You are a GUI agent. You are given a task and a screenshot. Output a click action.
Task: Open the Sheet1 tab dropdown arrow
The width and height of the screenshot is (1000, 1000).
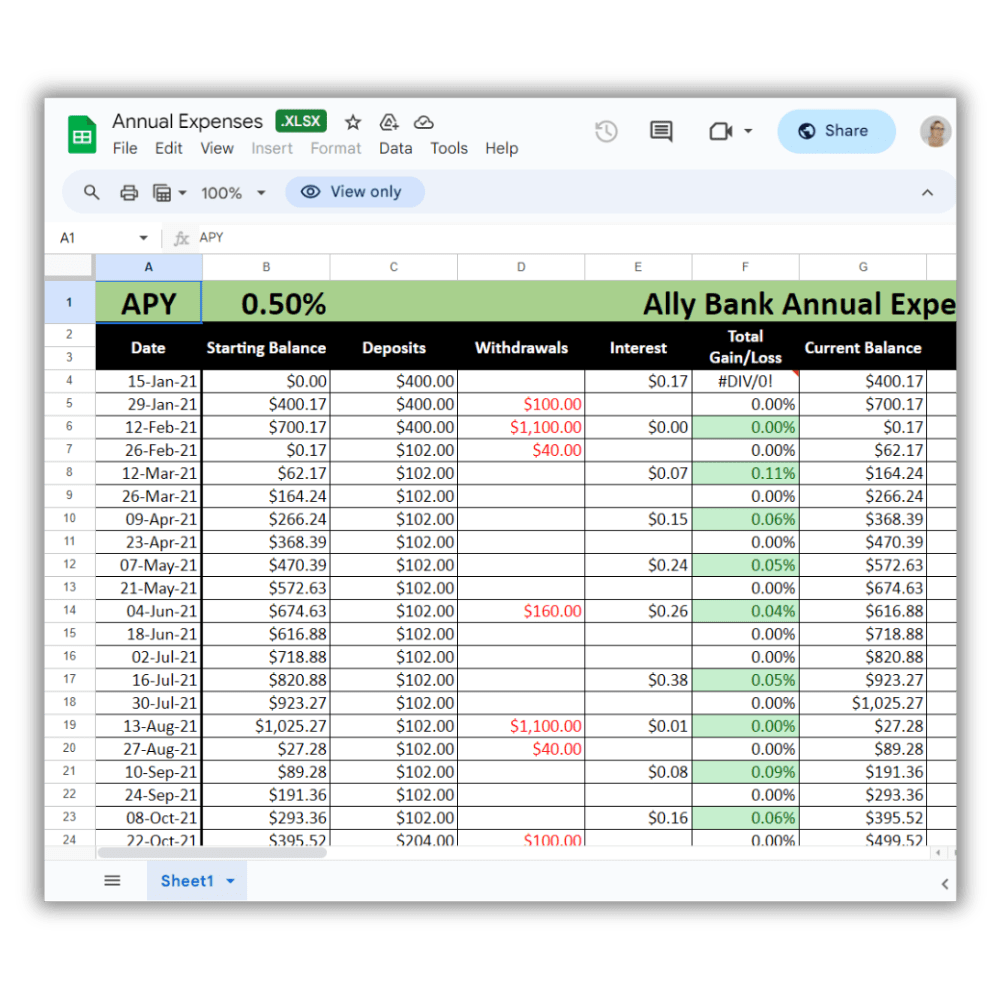tap(230, 881)
